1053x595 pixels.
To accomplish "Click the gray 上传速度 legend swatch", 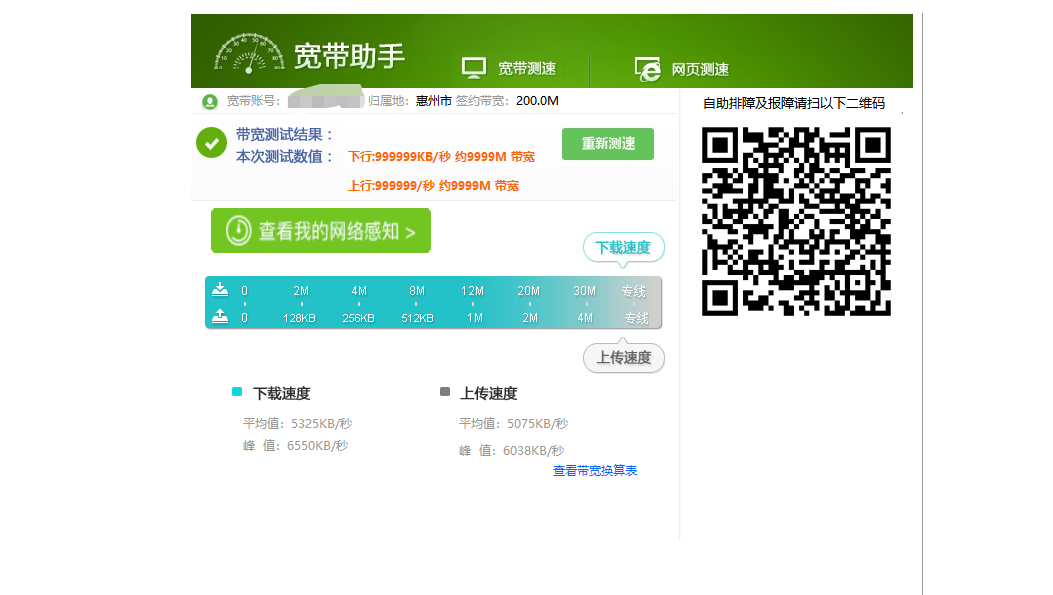I will click(445, 392).
